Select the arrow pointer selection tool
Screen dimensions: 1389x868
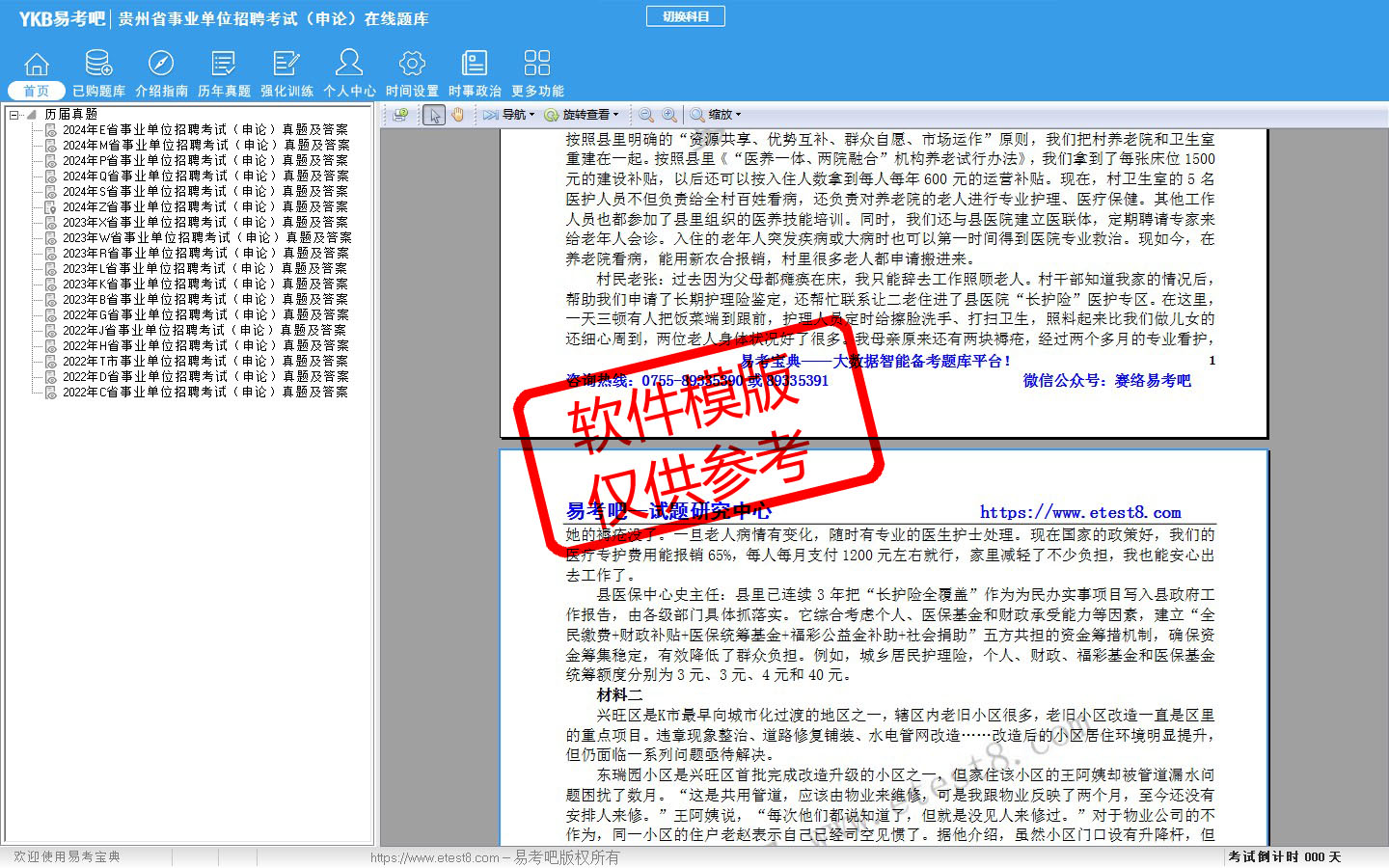pos(434,115)
